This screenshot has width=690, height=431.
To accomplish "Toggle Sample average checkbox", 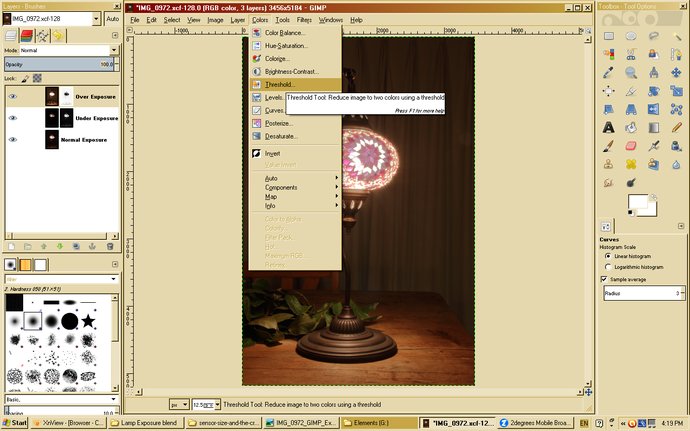I will [604, 279].
